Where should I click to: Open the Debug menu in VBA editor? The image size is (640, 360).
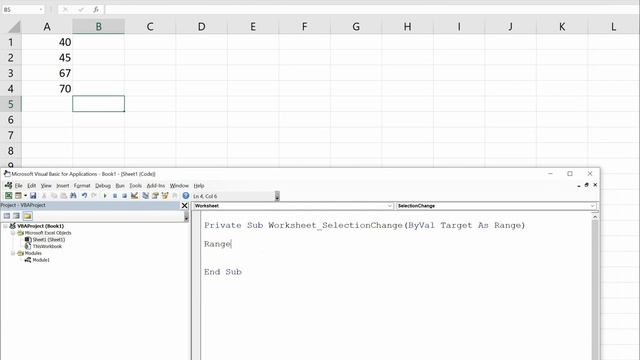point(103,186)
